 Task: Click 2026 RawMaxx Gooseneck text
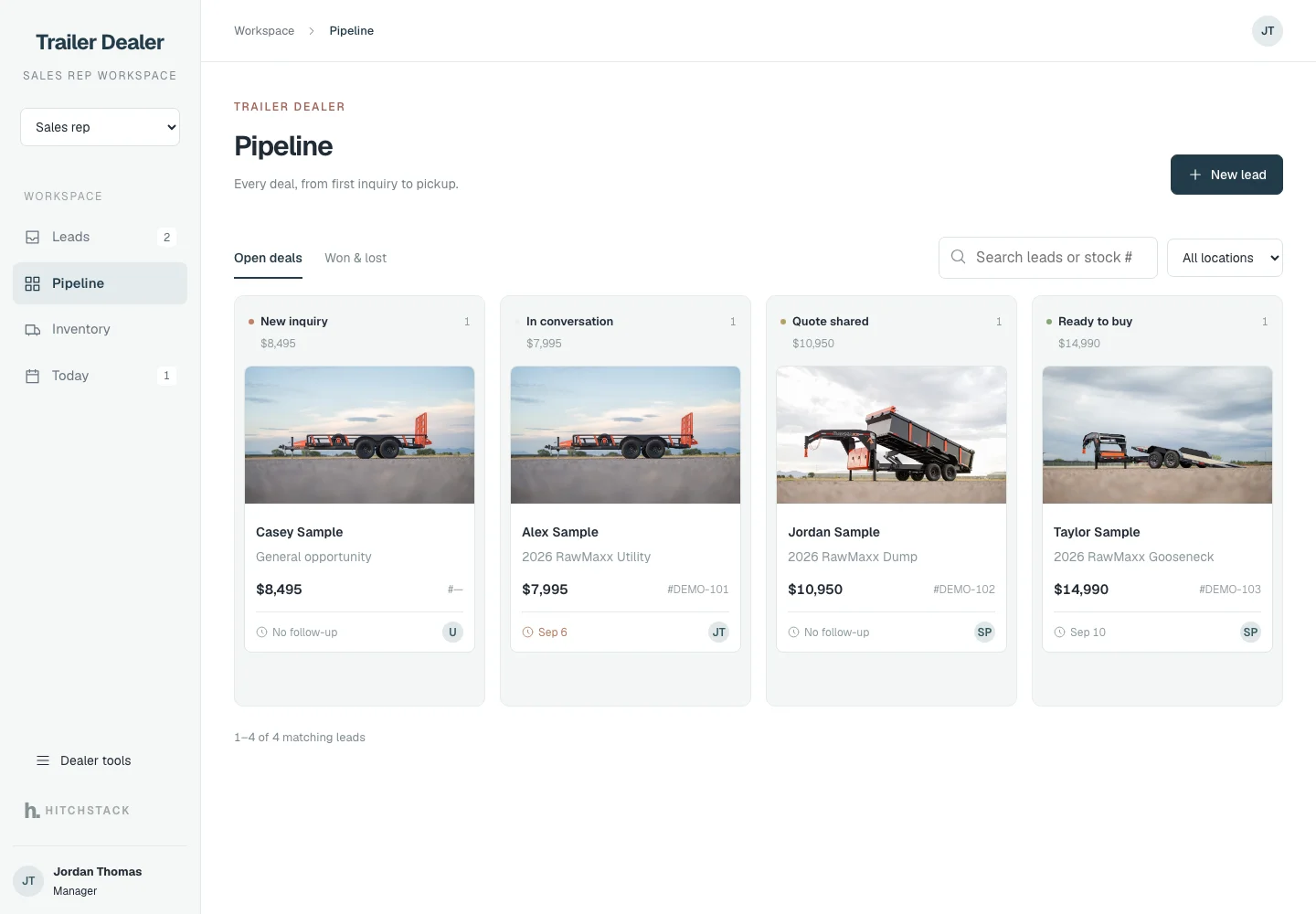1133,557
